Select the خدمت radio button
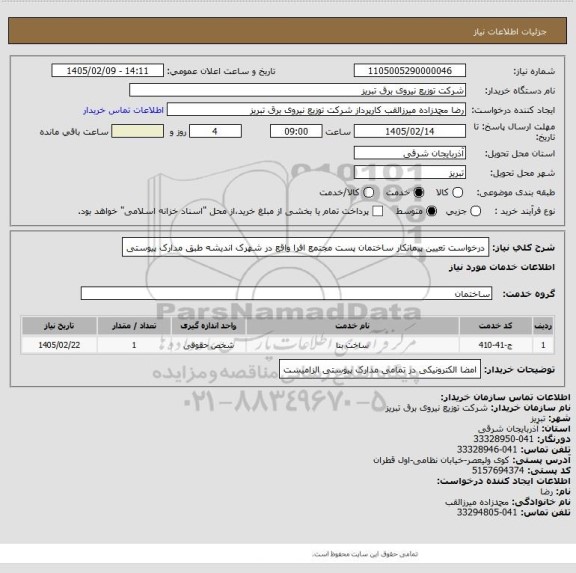The height and width of the screenshot is (573, 576). tap(419, 192)
